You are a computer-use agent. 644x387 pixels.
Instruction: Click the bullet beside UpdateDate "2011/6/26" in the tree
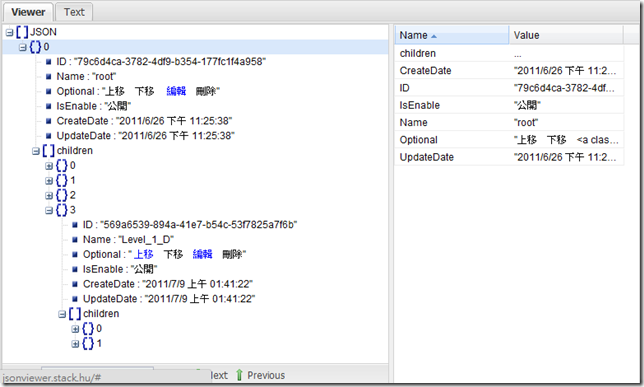[48, 136]
